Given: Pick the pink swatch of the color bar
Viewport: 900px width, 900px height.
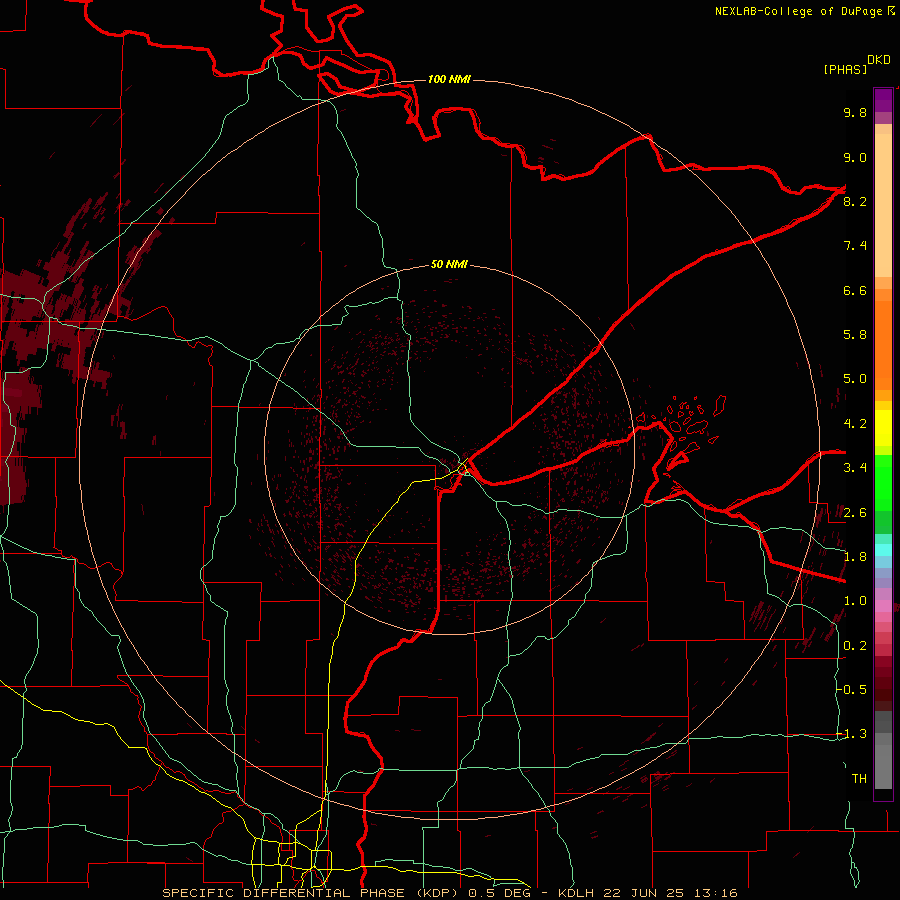Looking at the screenshot, I should pos(883,606).
